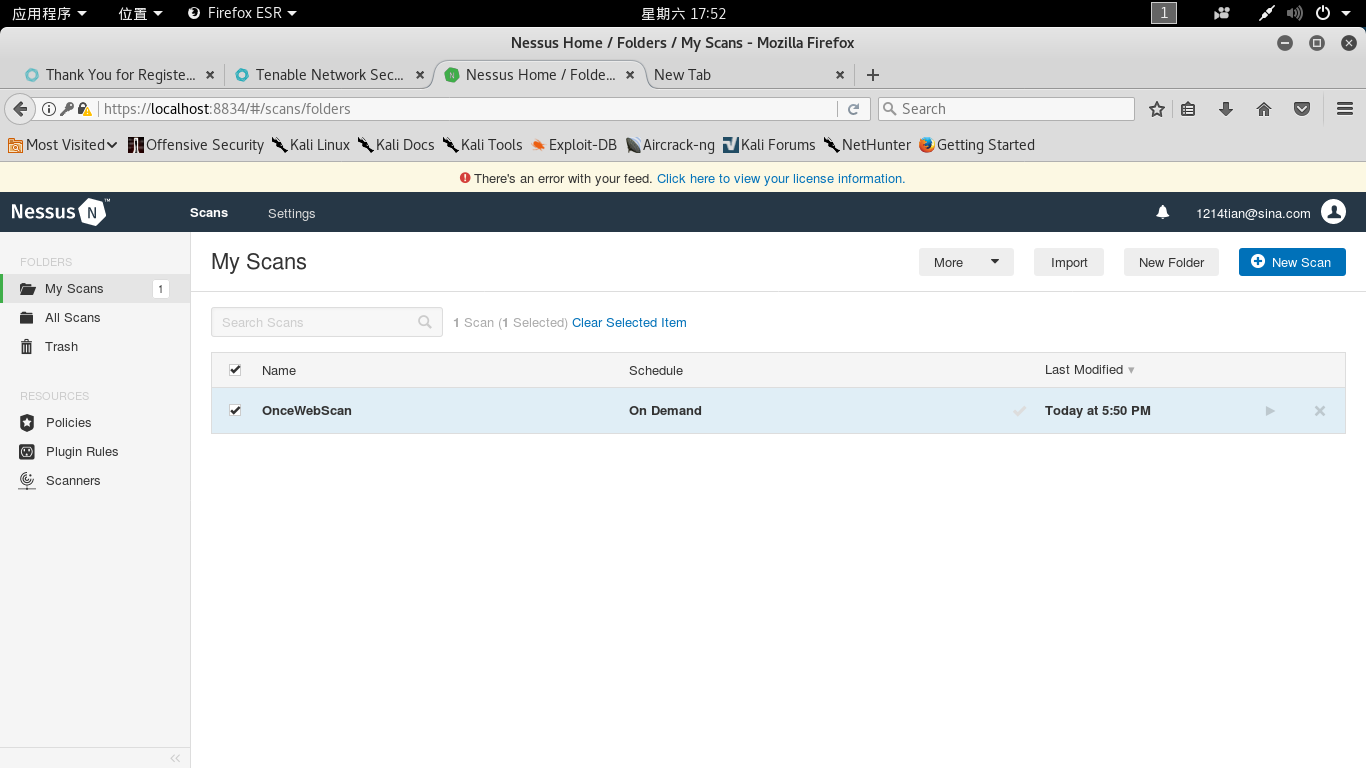Open the Settings tab in Nessus header

click(291, 213)
